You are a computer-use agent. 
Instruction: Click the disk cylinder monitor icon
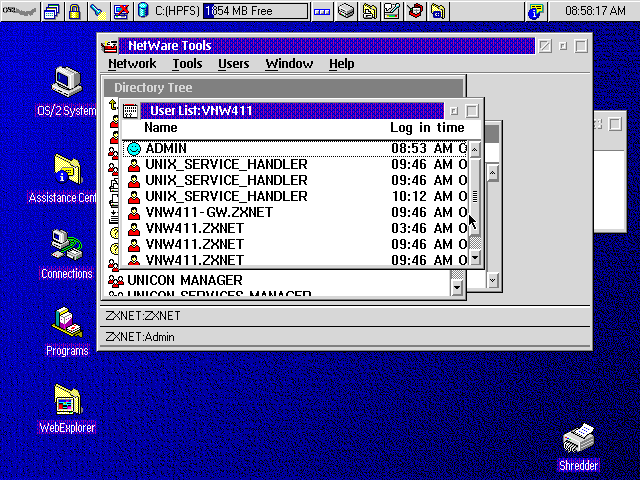click(143, 11)
